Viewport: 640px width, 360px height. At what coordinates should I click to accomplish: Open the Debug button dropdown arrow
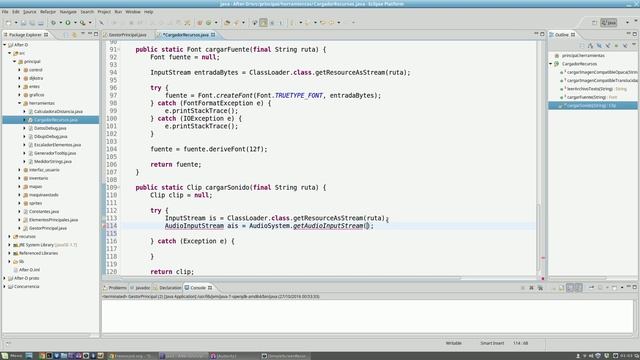pos(60,23)
